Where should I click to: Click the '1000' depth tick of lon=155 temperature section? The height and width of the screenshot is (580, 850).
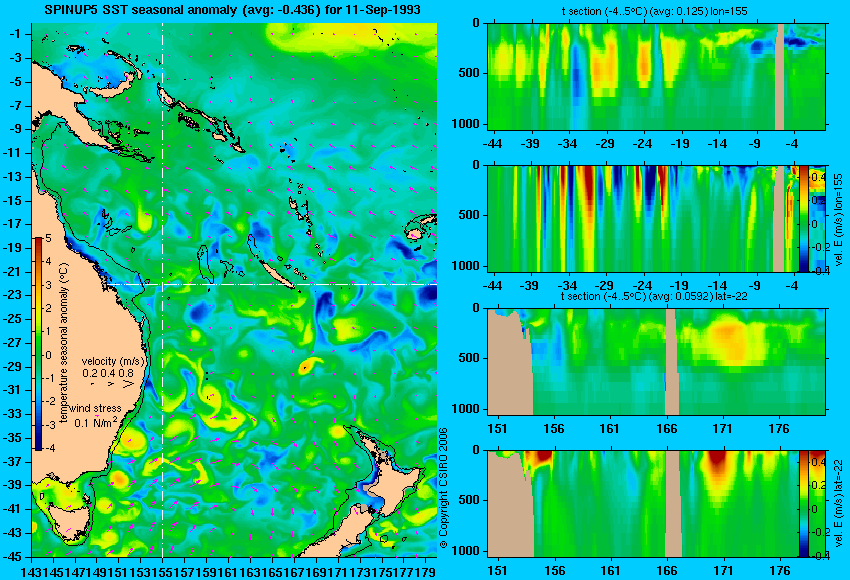tap(466, 124)
